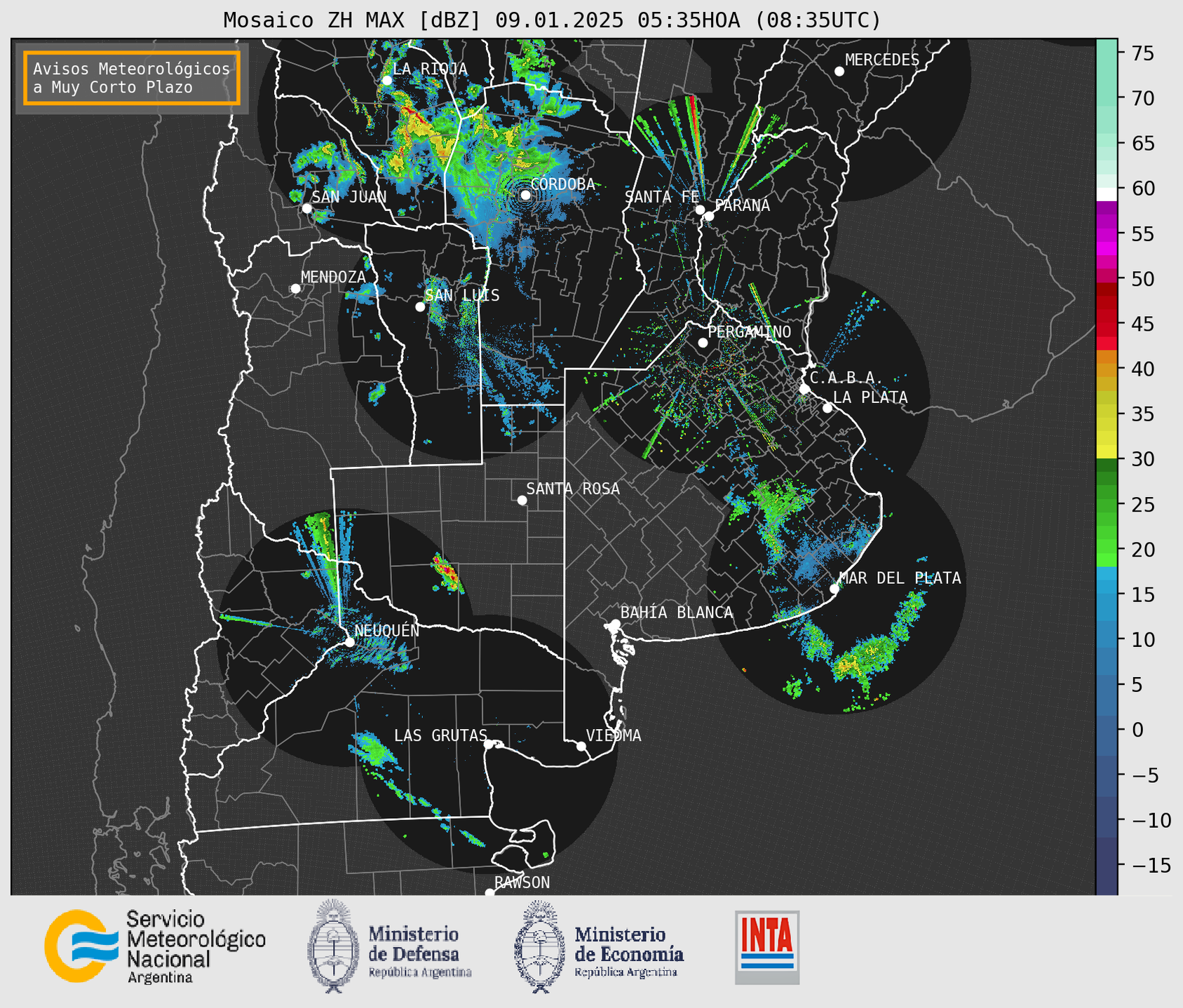
Task: Click the 'MENDOZA' label text
Action: (333, 277)
